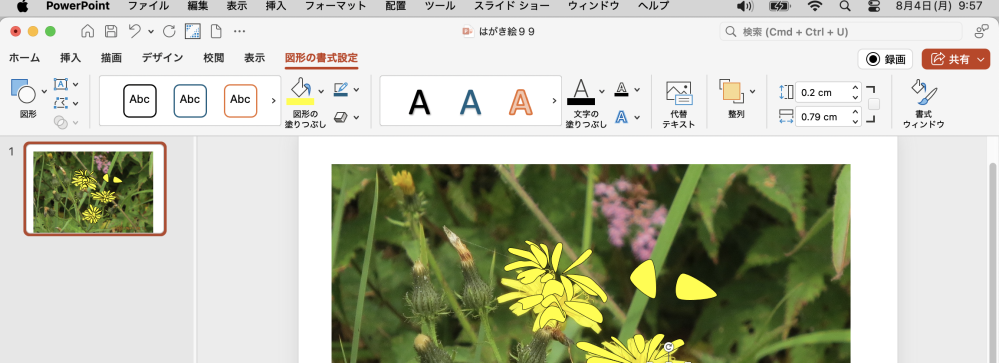Click the 図形 insert shapes icon
This screenshot has height=363, width=999.
tap(24, 92)
